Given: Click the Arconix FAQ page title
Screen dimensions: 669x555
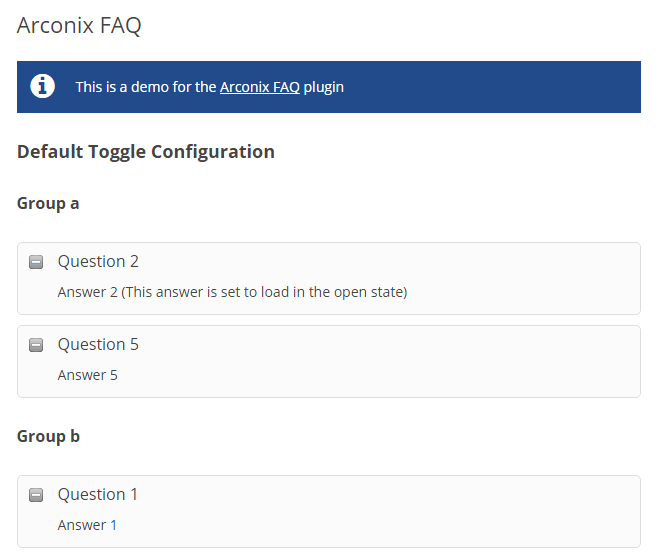Looking at the screenshot, I should point(79,26).
